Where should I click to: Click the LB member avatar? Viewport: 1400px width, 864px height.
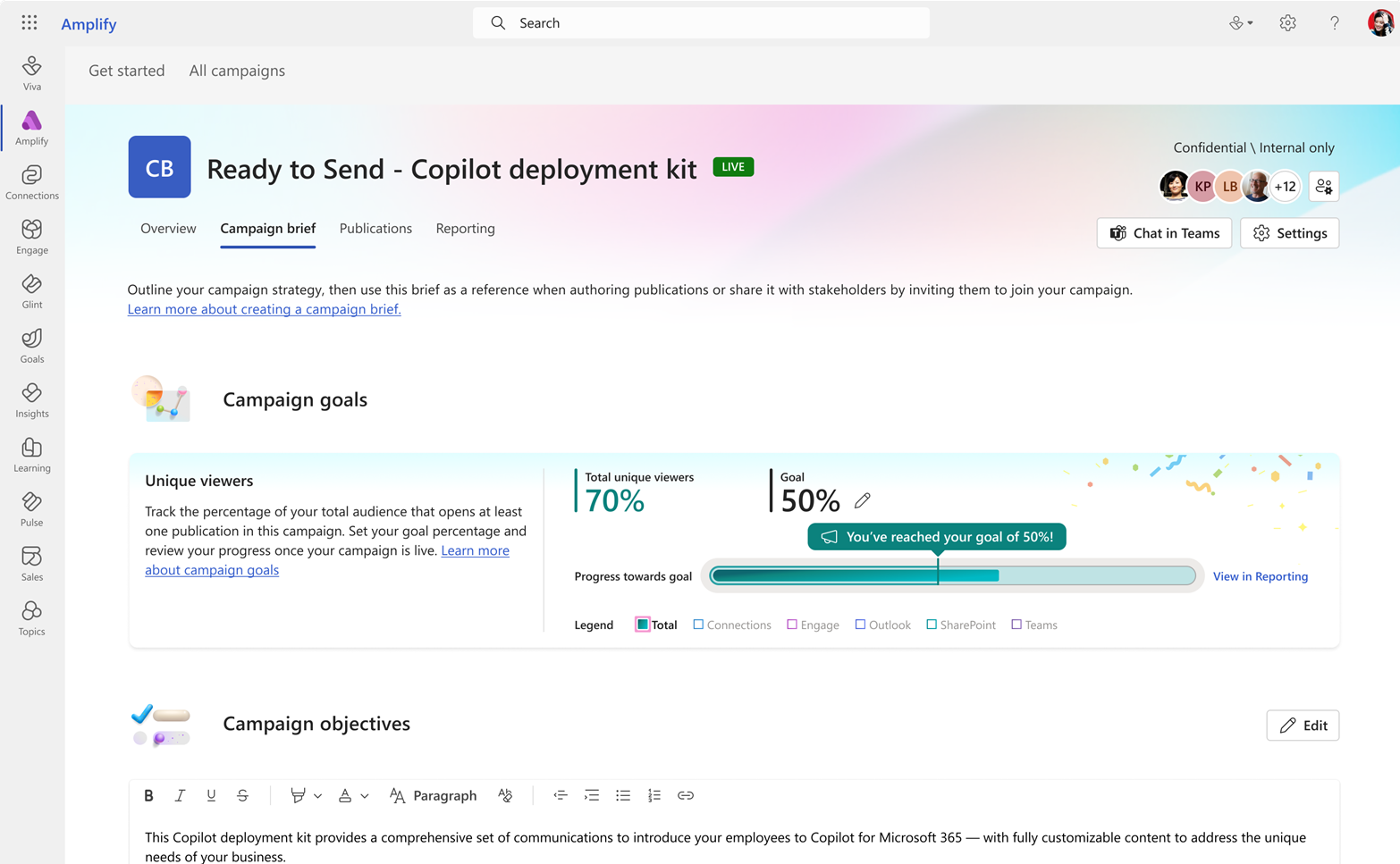[1230, 186]
